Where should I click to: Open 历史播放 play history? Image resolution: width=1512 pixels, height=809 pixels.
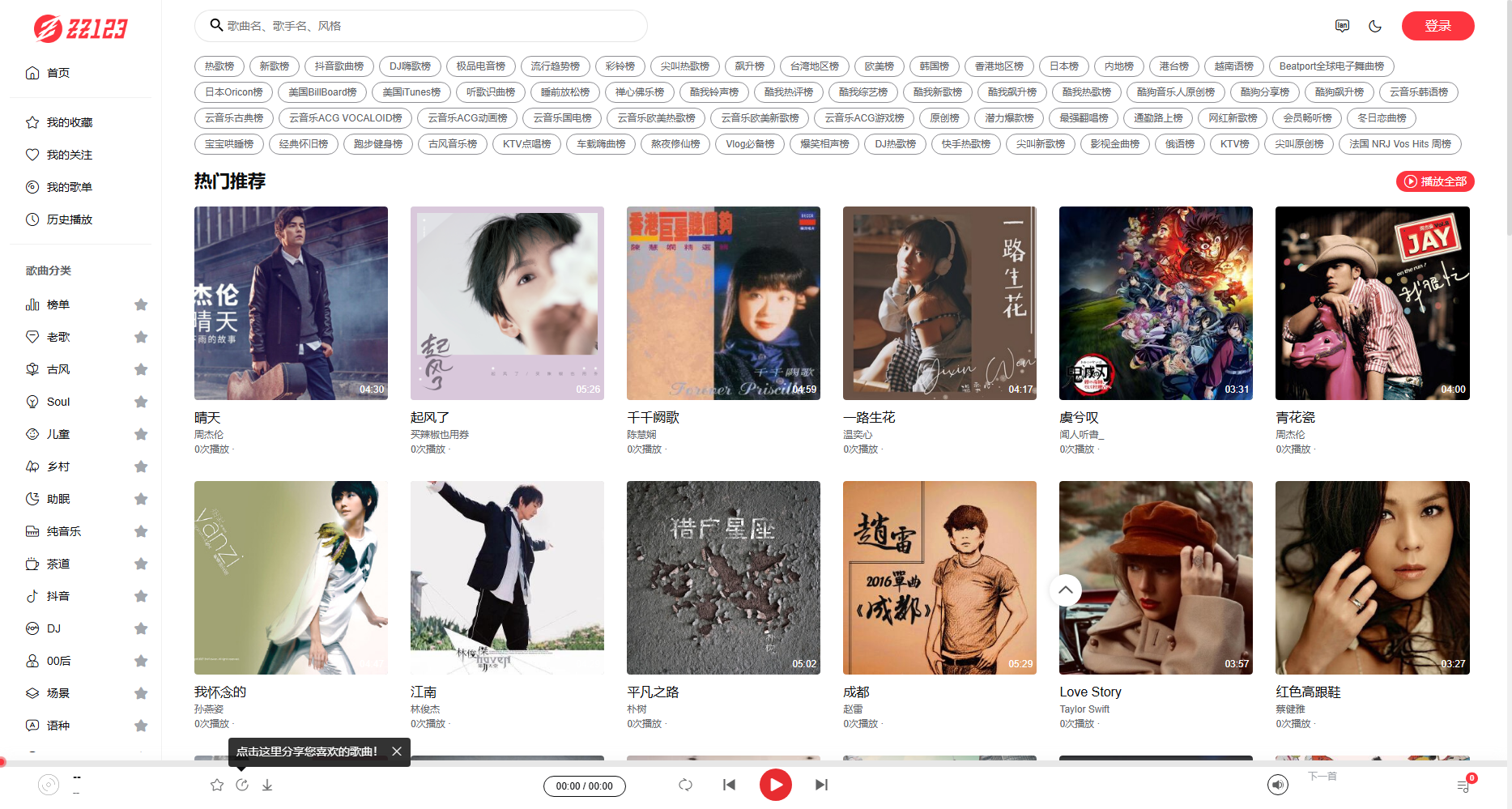coord(59,219)
